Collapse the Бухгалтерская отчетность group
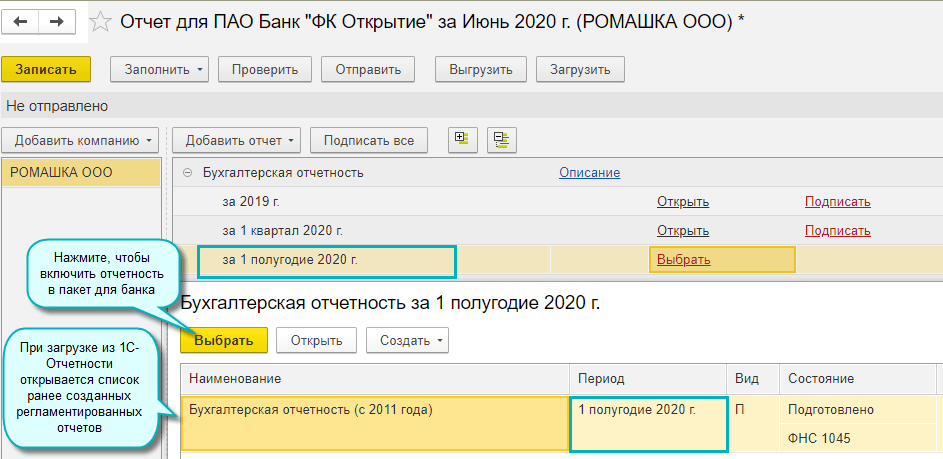This screenshot has height=459, width=943. point(187,173)
